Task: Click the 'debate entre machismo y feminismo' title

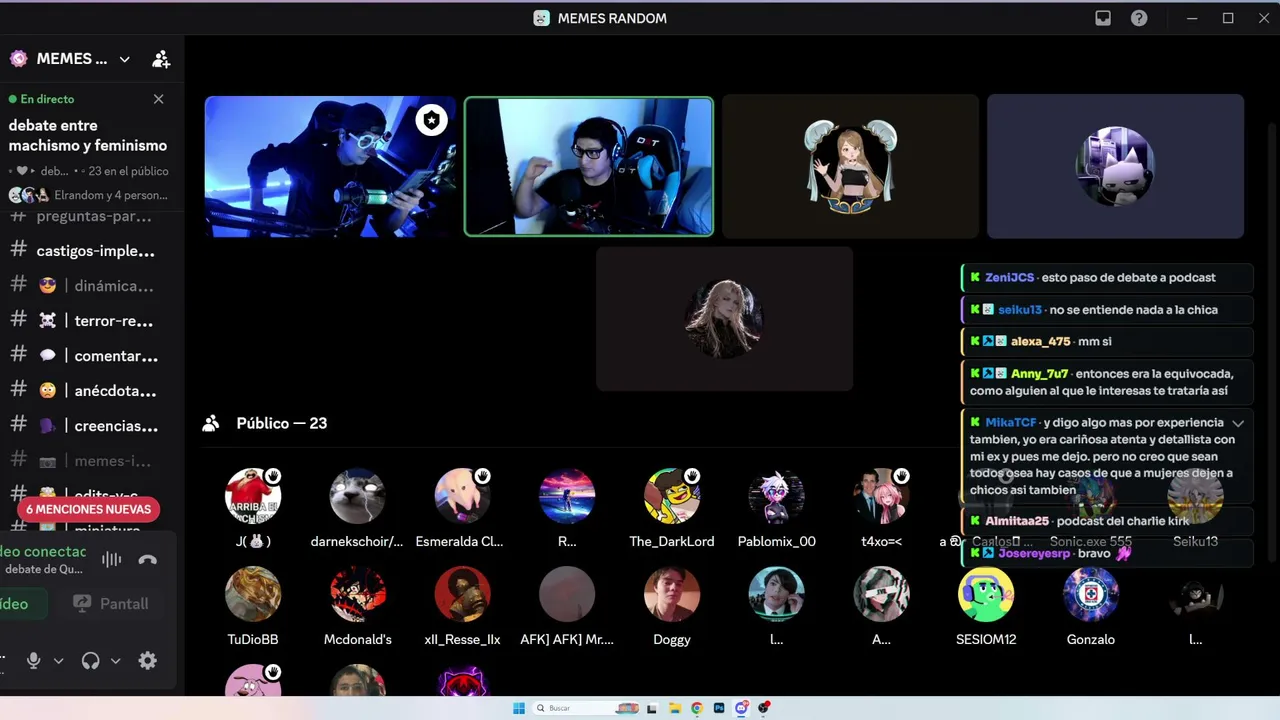Action: click(88, 135)
